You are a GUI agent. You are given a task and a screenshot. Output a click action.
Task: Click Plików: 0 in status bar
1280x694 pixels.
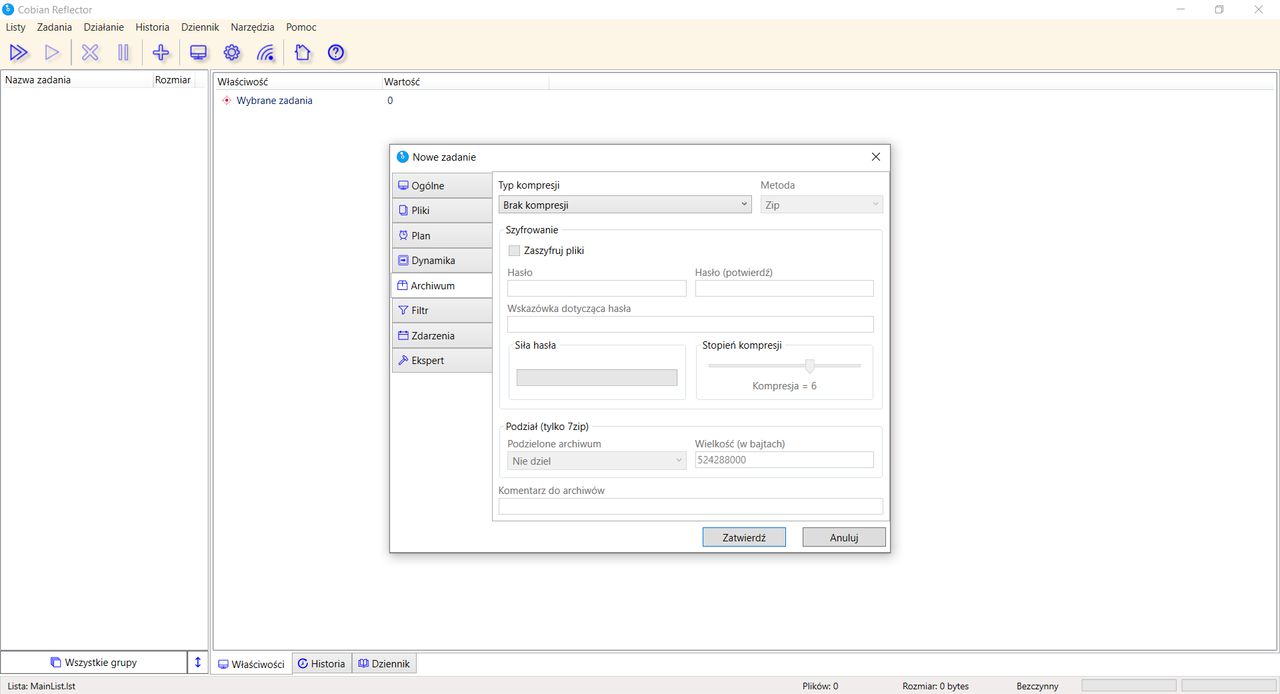click(x=820, y=686)
